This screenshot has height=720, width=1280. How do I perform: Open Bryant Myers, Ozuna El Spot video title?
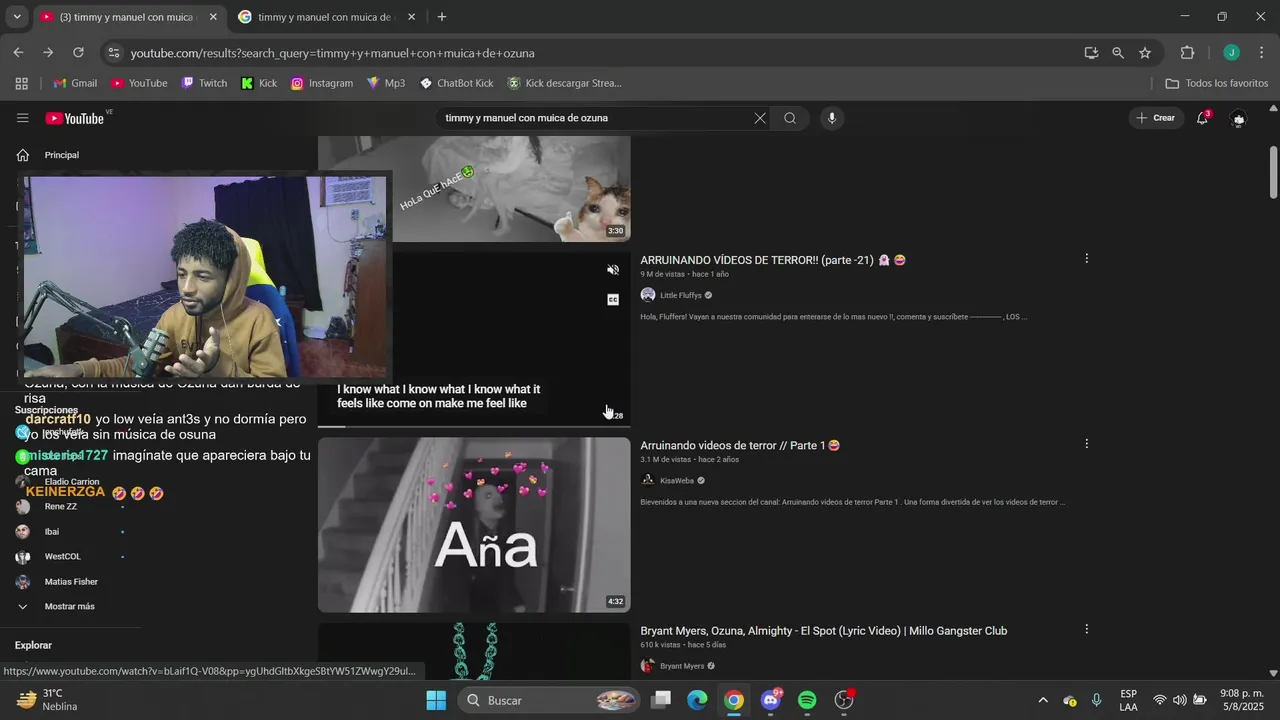click(x=823, y=631)
